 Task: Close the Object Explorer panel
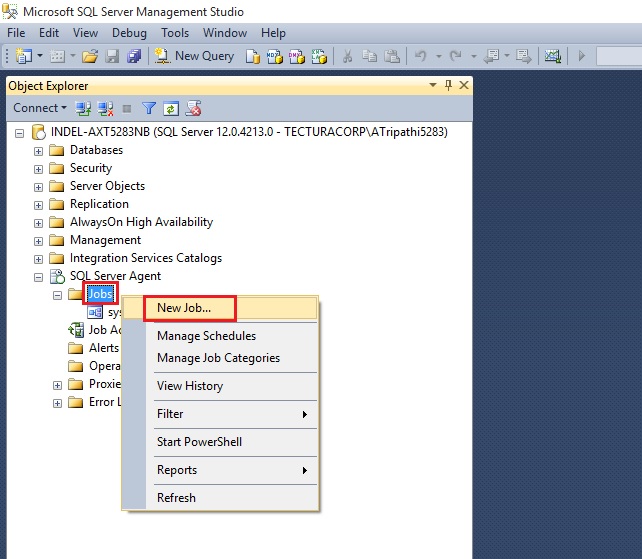tap(463, 86)
